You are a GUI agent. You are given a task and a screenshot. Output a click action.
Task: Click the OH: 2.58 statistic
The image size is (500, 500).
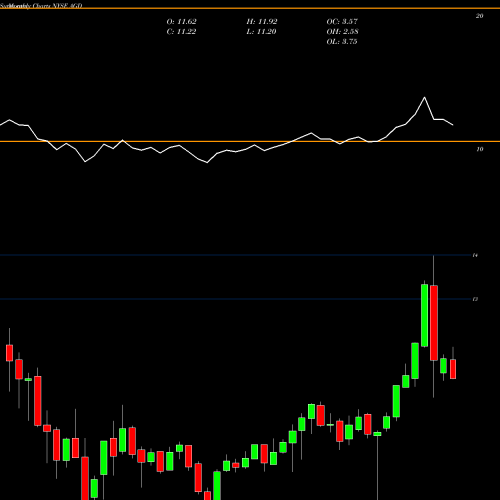point(342,32)
